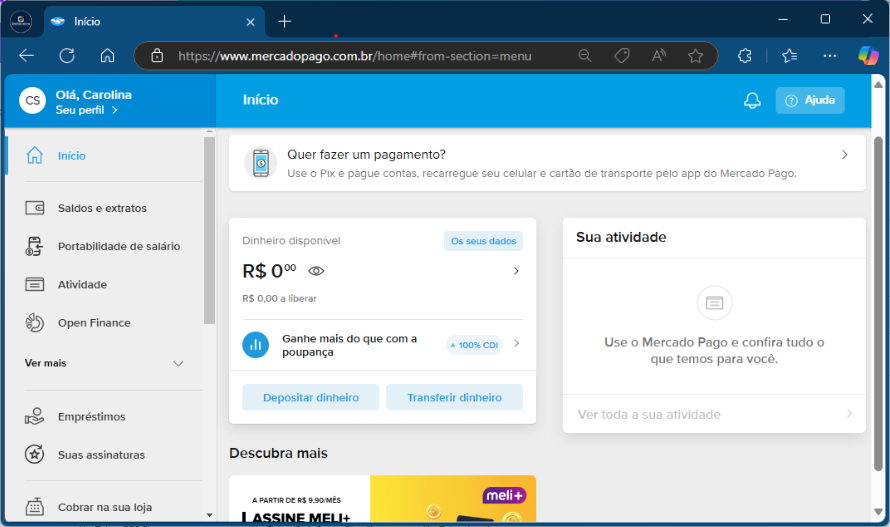Open the zoom out magnifier icon
The image size is (890, 527).
585,56
